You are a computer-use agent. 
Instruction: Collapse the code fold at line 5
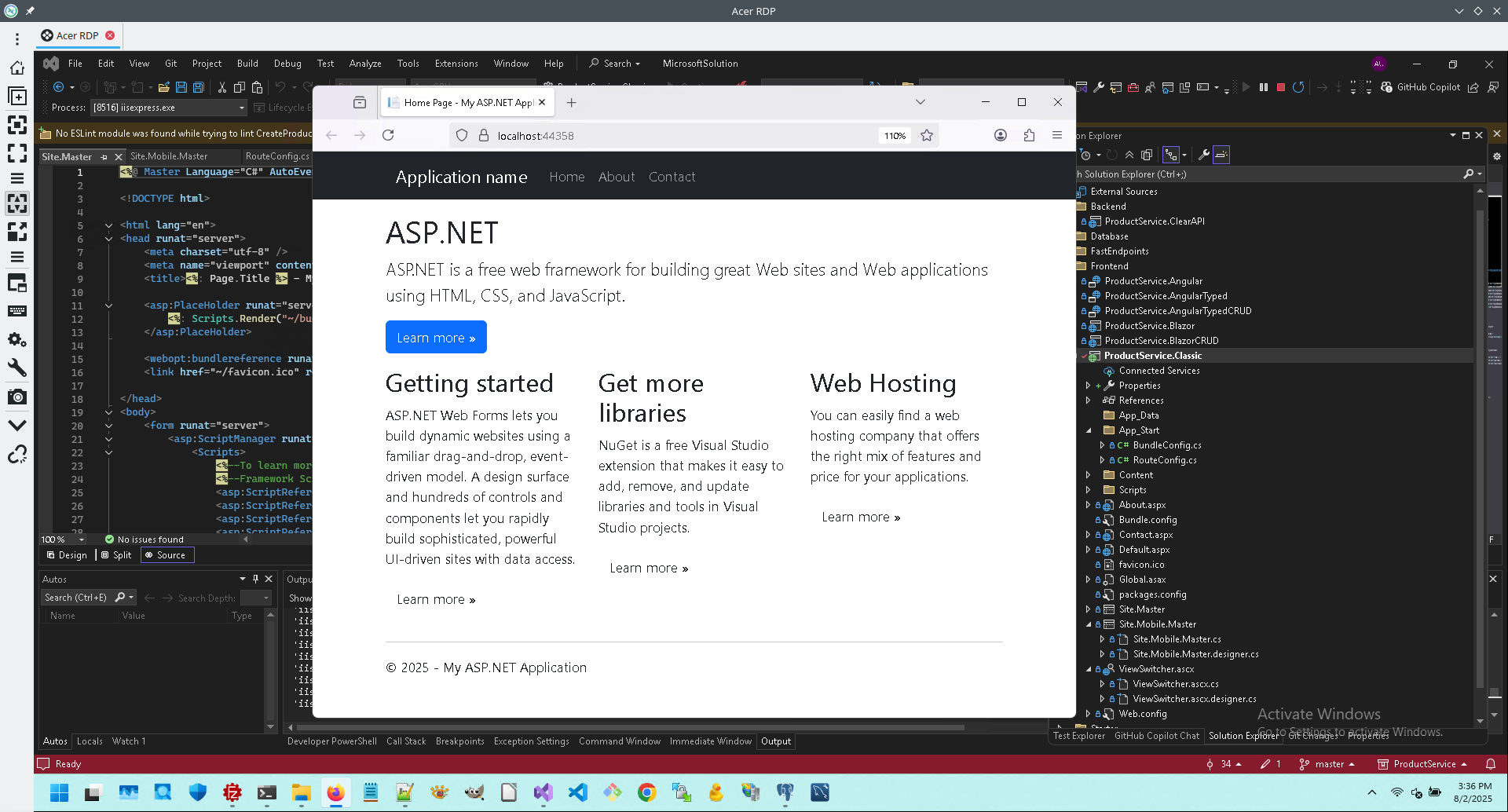tap(108, 225)
